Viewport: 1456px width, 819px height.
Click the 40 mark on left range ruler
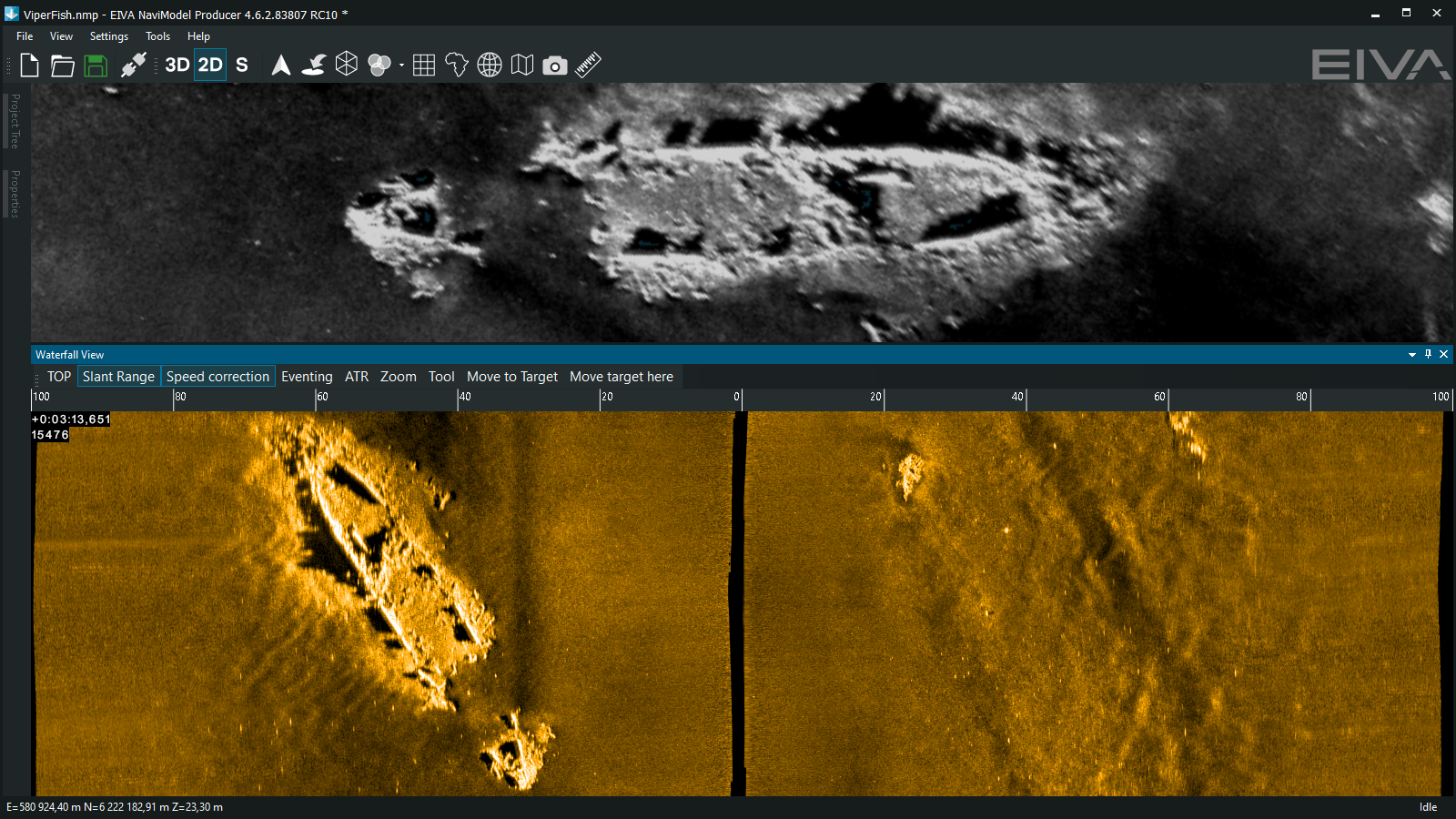(x=464, y=398)
